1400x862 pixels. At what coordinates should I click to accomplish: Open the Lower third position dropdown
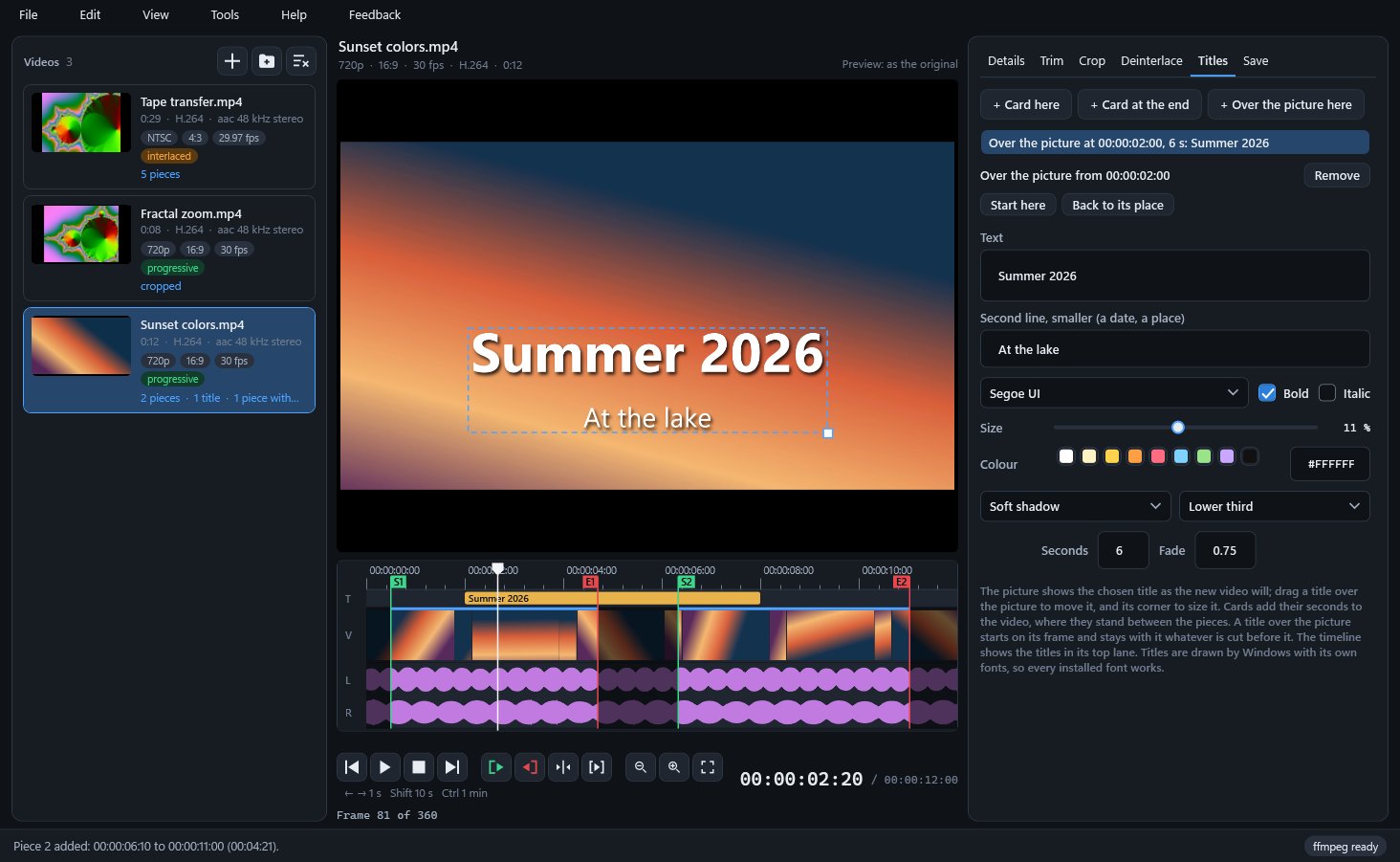point(1275,506)
